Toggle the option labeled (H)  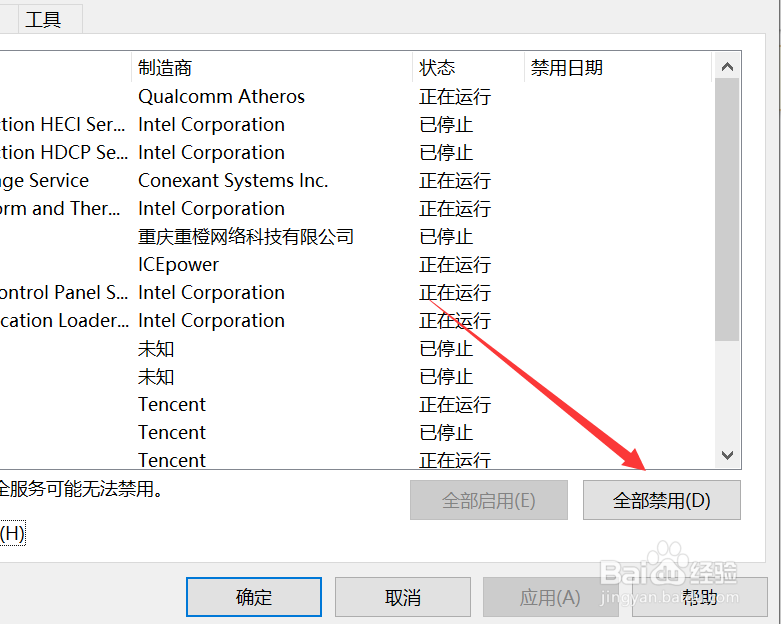pos(12,533)
